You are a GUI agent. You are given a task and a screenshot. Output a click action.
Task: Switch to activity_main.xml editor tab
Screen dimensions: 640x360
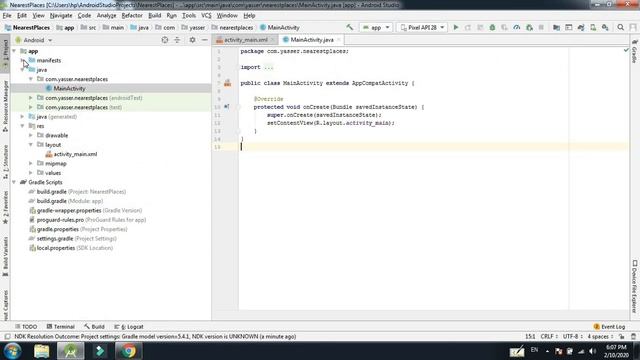(x=245, y=40)
